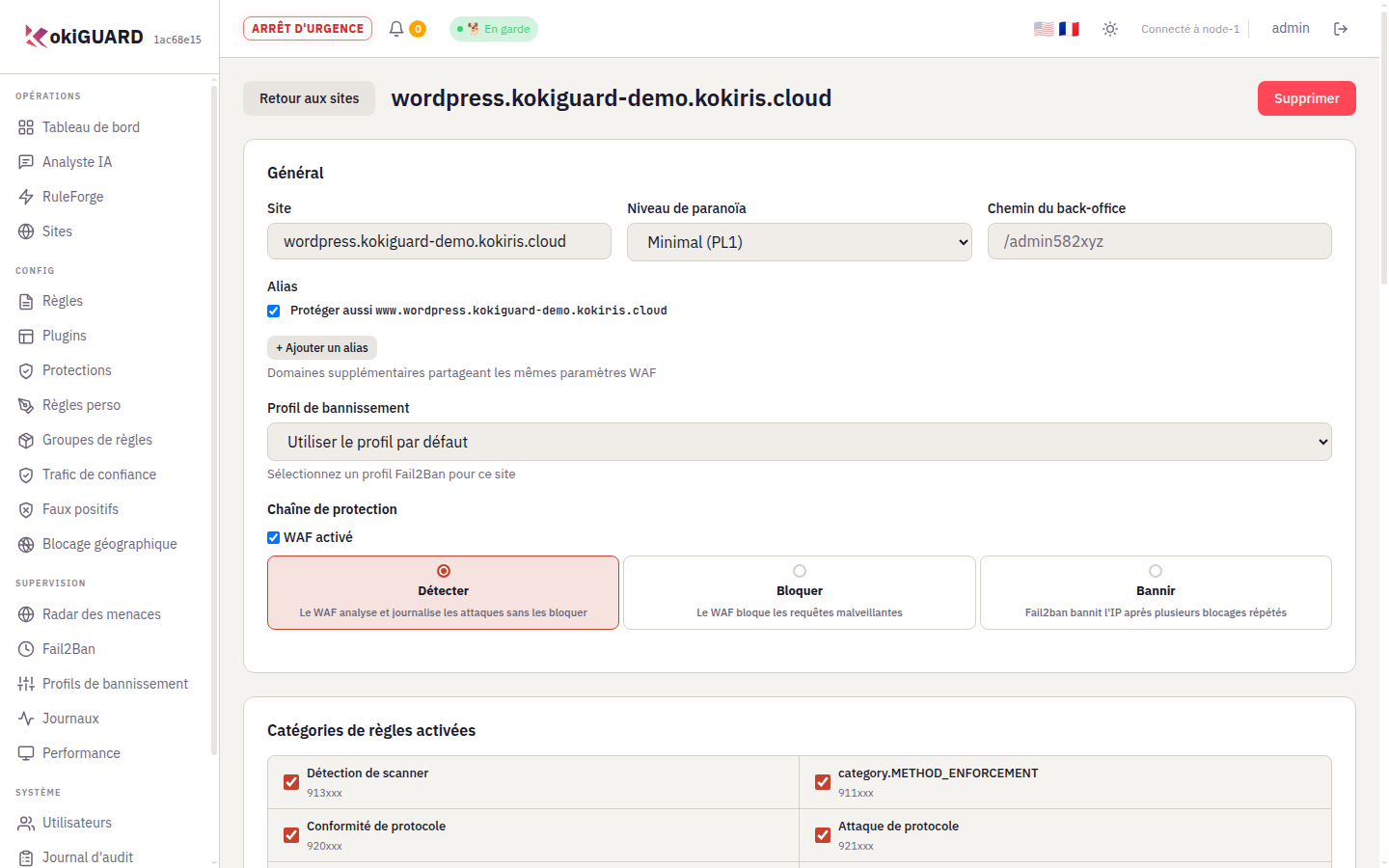This screenshot has height=868, width=1389.
Task: Go to the RuleForge menu item
Action: point(106,197)
